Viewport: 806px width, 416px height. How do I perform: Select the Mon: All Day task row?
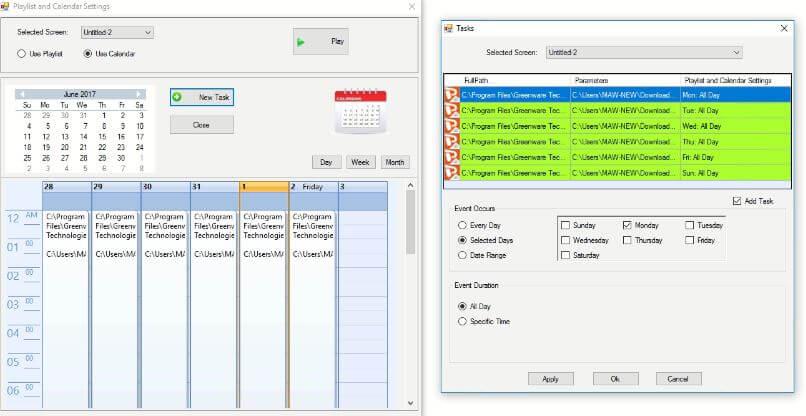click(617, 95)
